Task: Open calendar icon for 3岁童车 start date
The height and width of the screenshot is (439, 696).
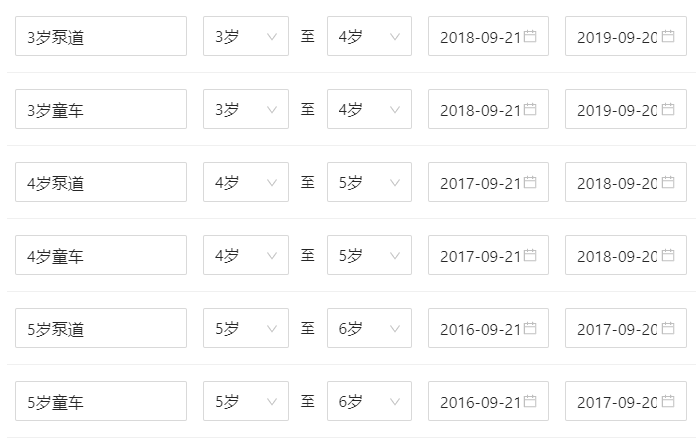Action: point(530,109)
